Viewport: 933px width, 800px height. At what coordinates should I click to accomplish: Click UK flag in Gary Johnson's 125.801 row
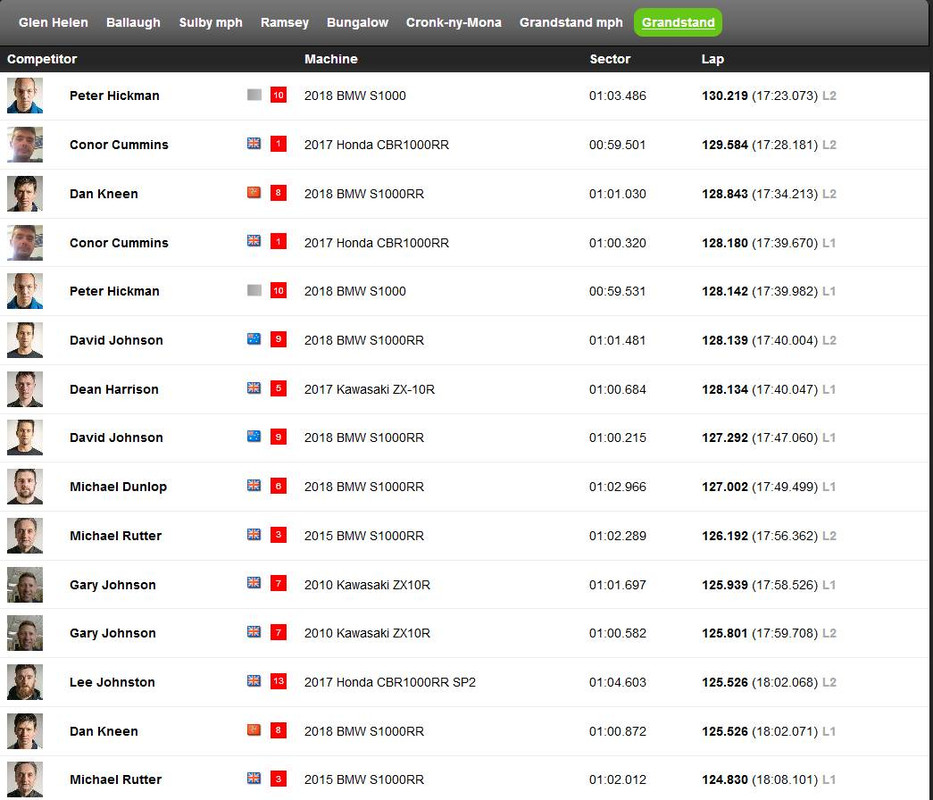coord(254,632)
